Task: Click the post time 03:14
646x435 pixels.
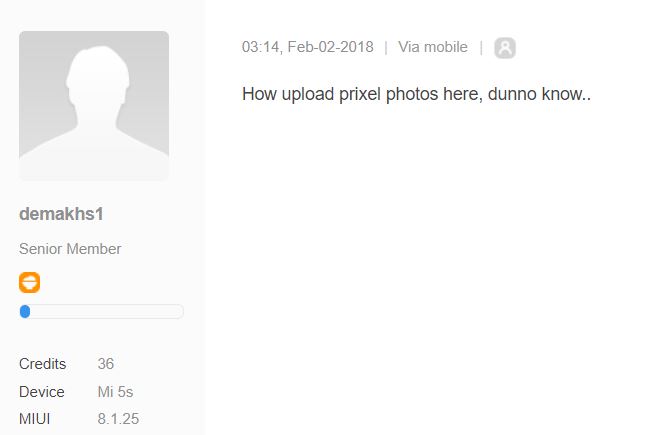Action: pos(260,47)
